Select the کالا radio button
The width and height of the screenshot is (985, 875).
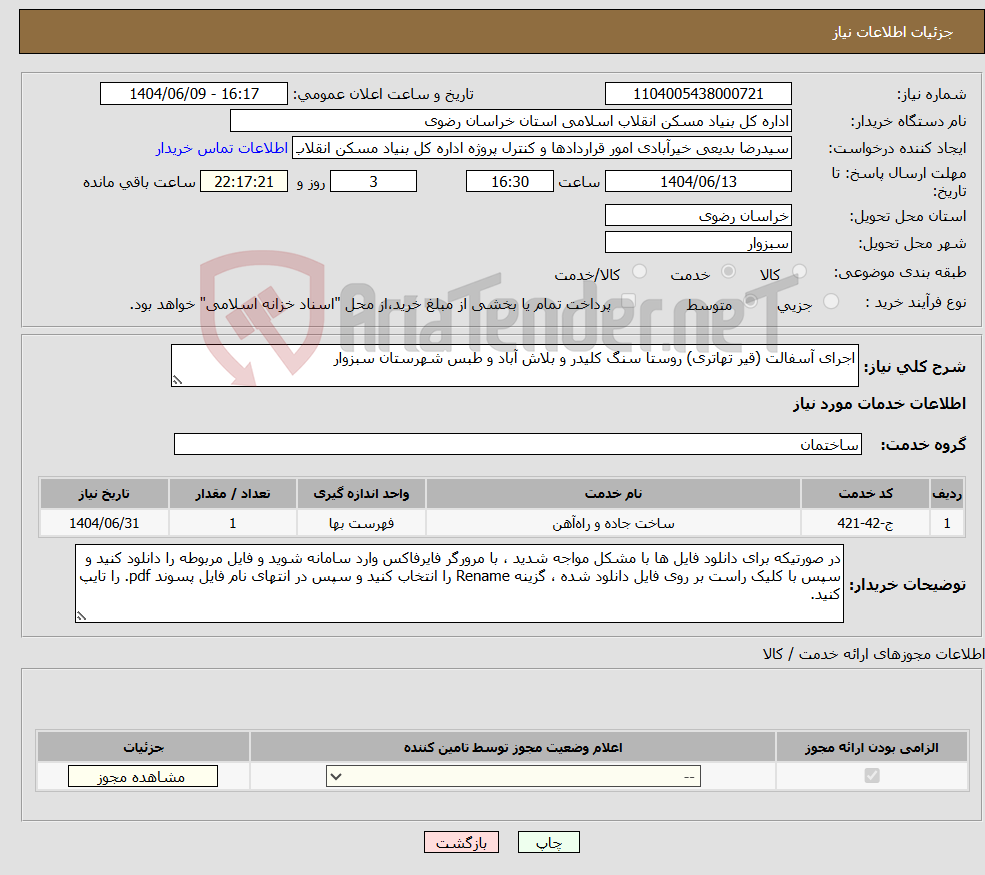pyautogui.click(x=798, y=271)
